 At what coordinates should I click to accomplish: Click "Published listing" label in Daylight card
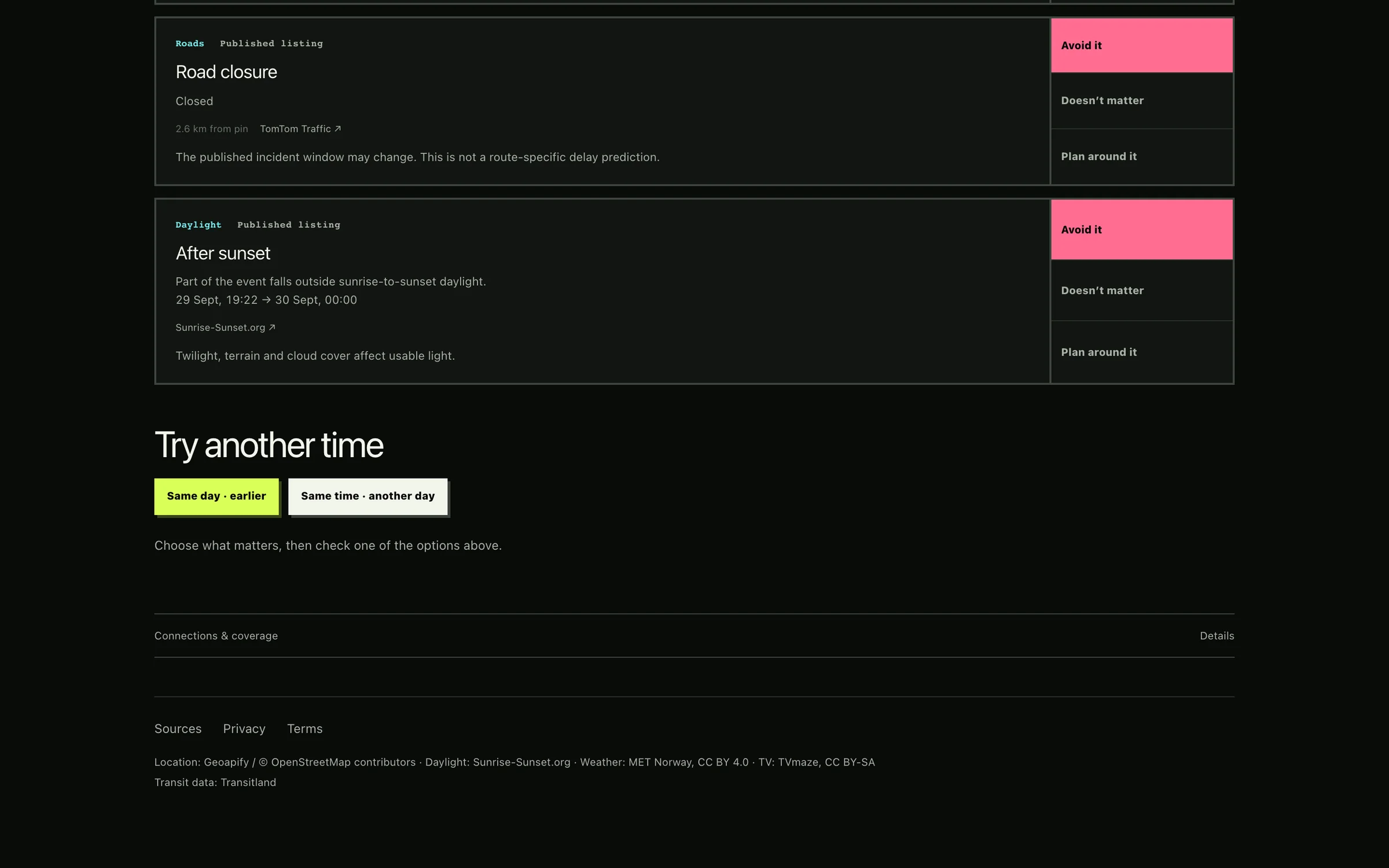point(289,225)
